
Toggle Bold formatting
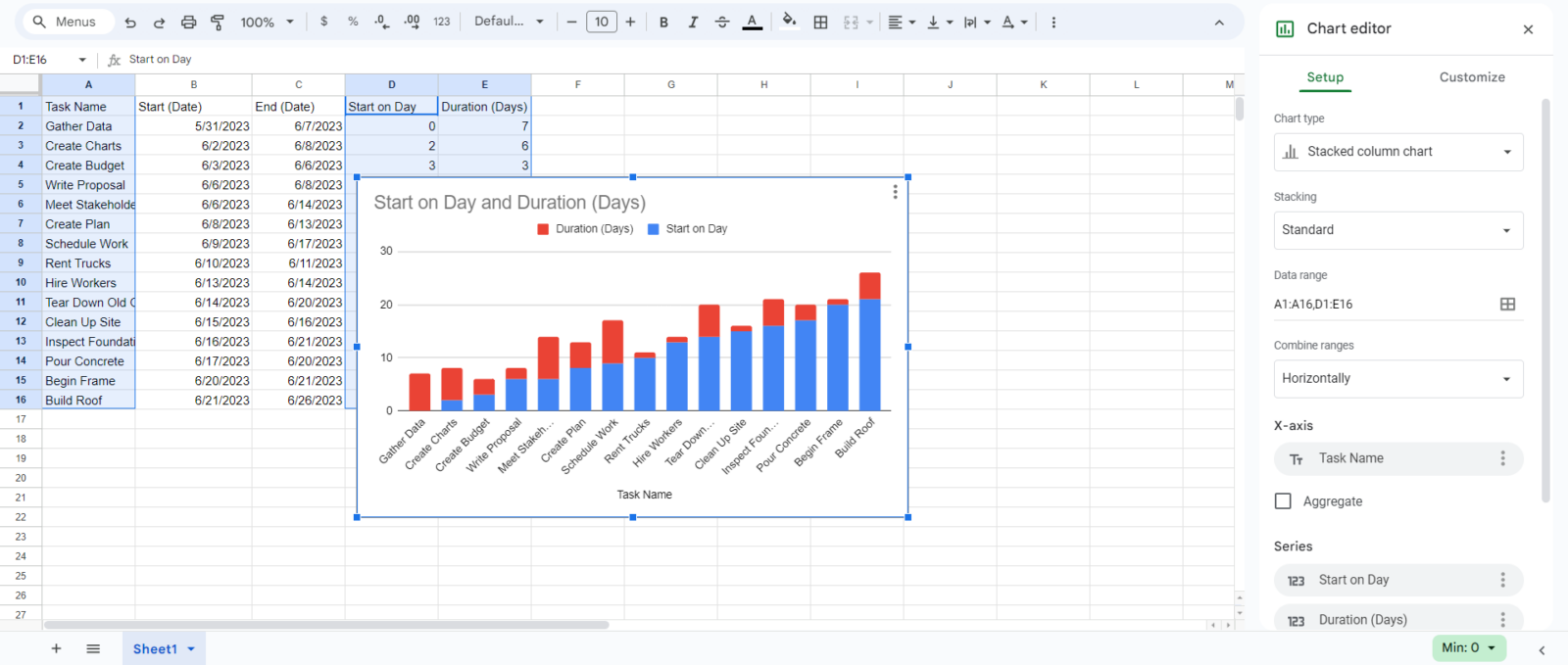pyautogui.click(x=663, y=22)
